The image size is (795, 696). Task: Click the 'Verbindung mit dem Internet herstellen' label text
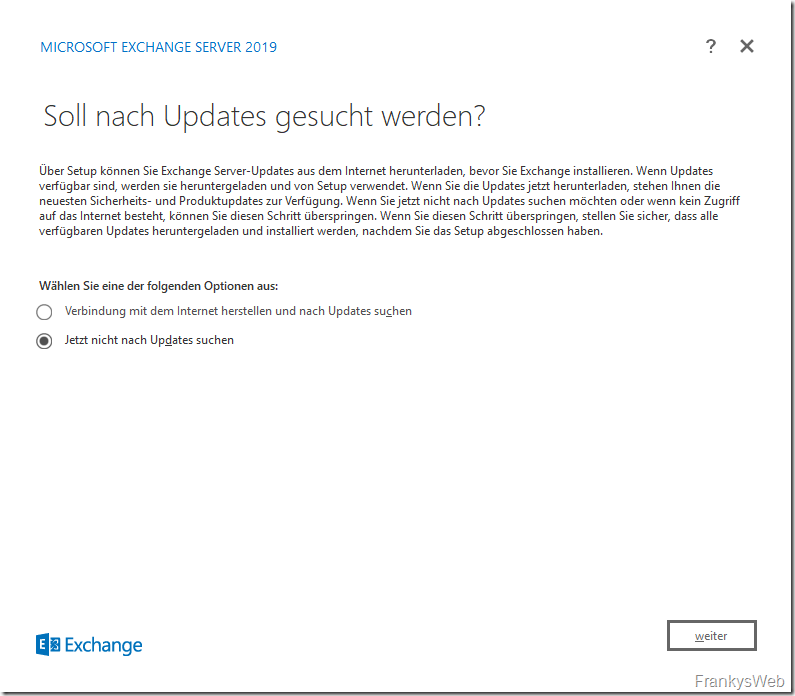[x=238, y=311]
